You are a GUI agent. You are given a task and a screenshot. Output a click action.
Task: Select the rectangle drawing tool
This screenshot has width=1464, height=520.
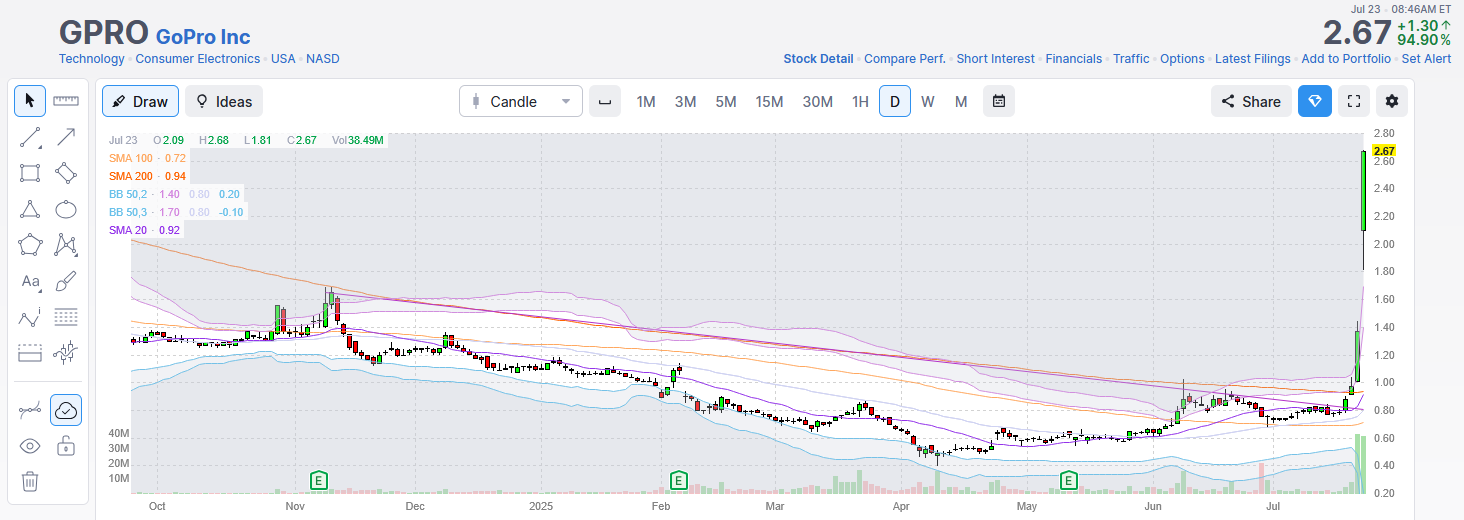coord(30,173)
